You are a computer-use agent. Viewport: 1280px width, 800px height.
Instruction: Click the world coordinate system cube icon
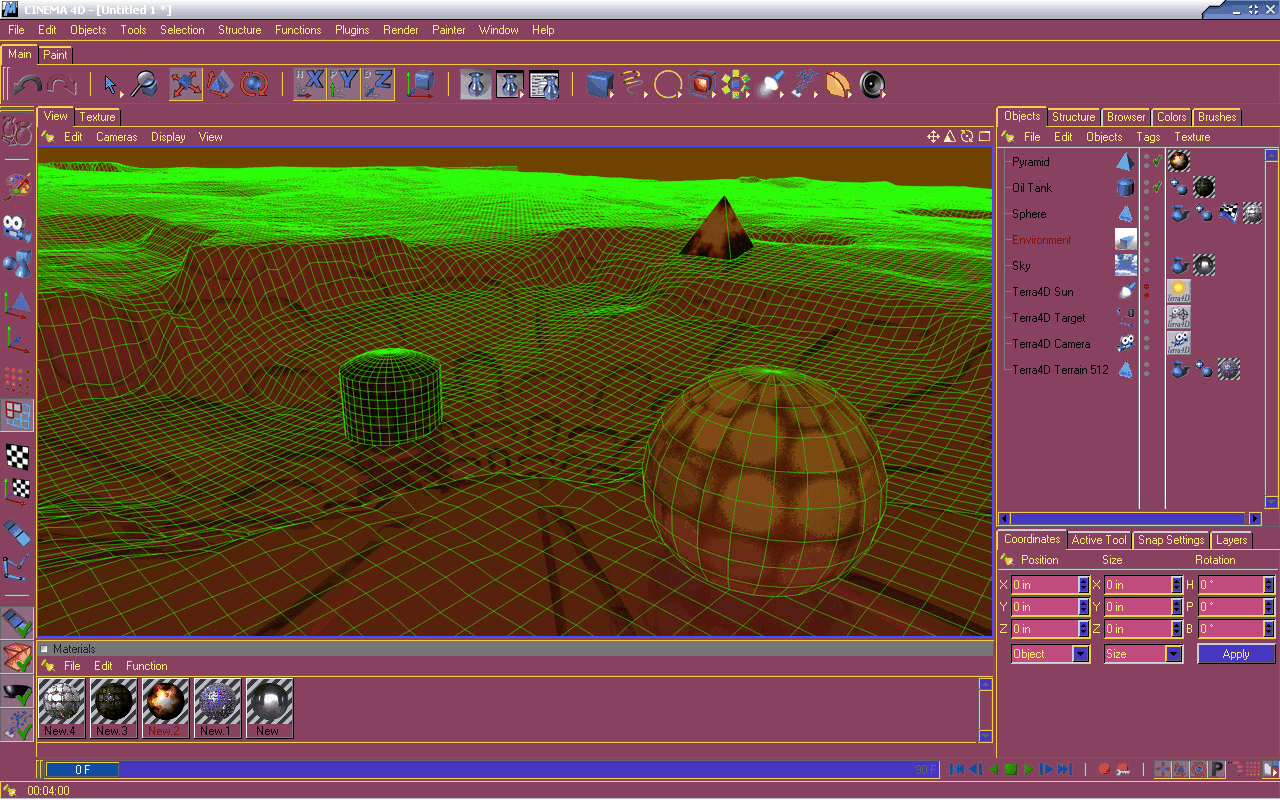419,85
